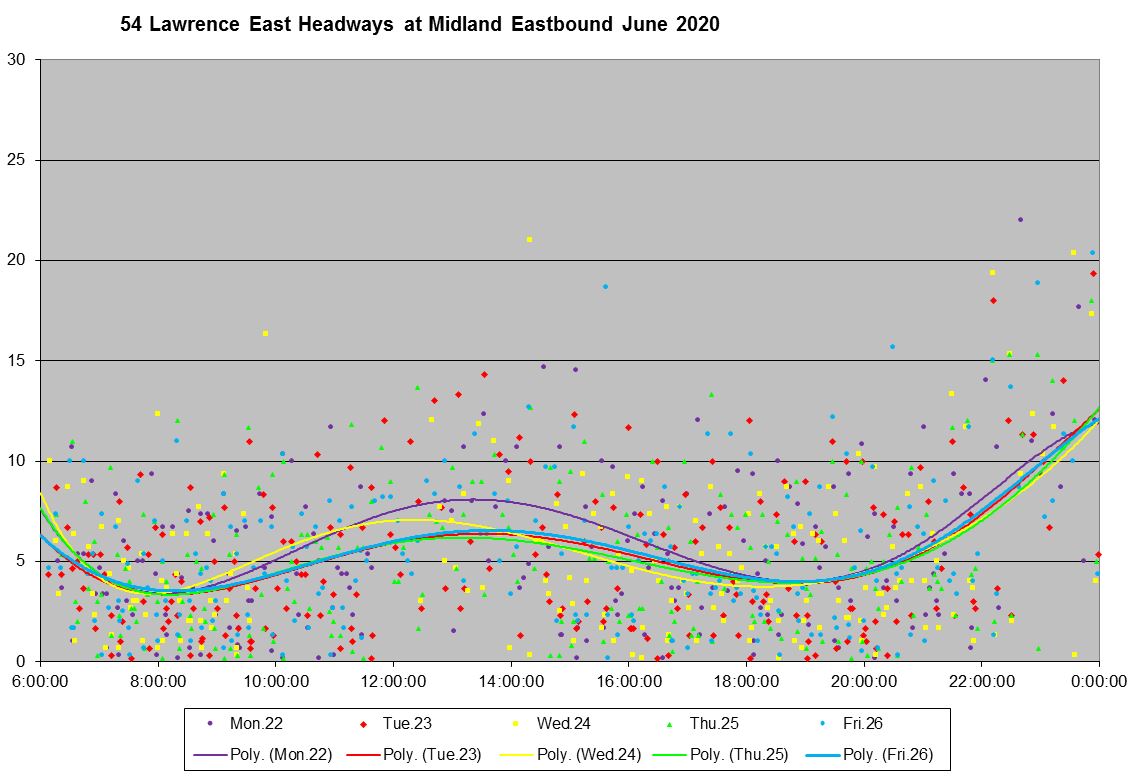Click the purple Mon.22 legend marker
The image size is (1130, 776).
[x=210, y=722]
